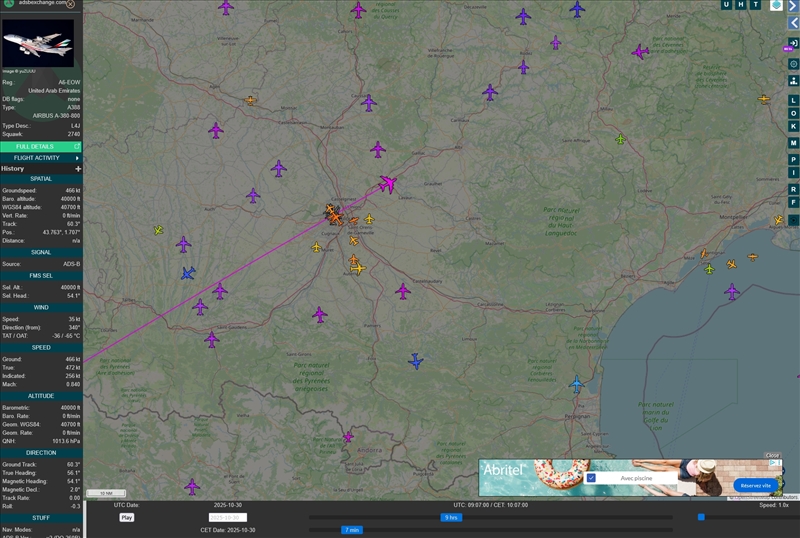Select the yellow aircraft next to Muret
The width and height of the screenshot is (800, 538).
pos(316,248)
